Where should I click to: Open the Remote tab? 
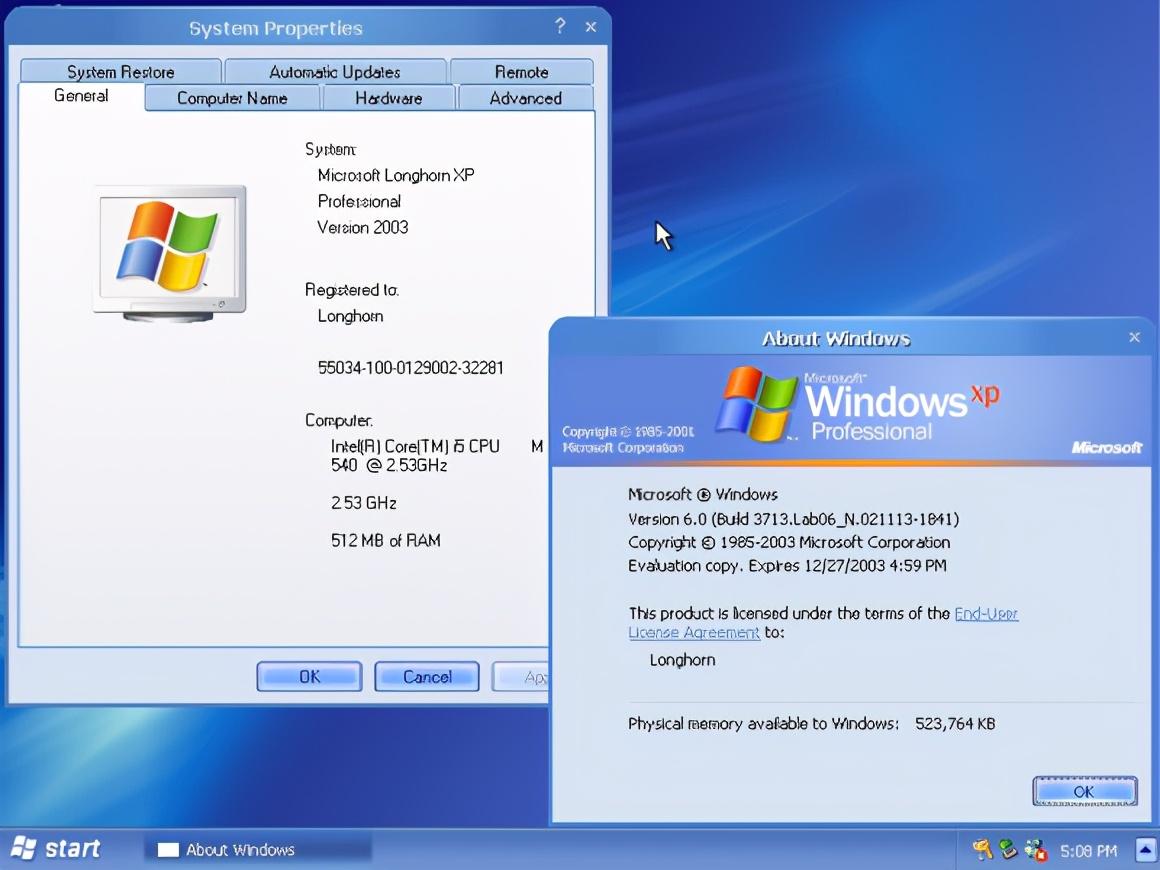click(x=522, y=72)
